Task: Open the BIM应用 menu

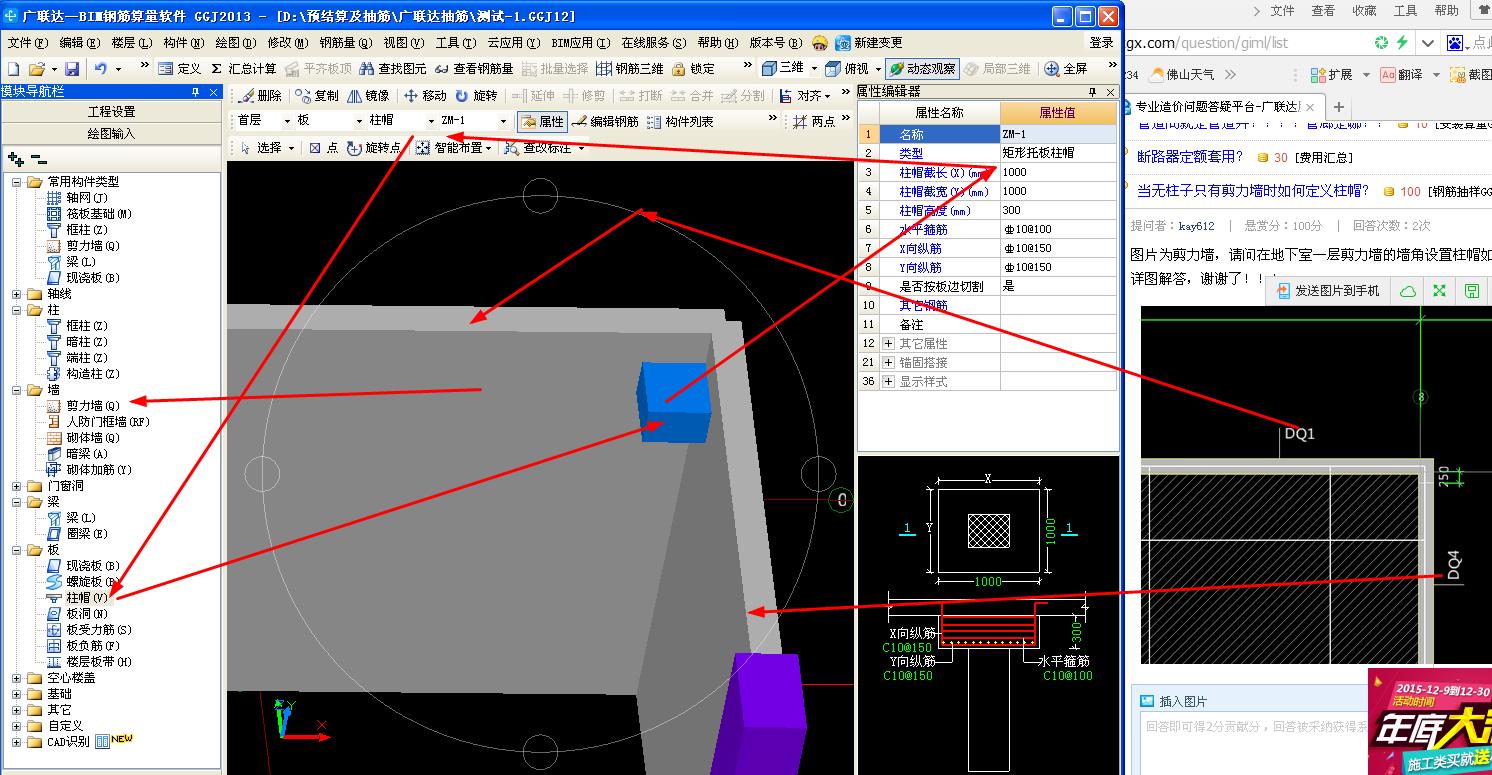Action: click(x=580, y=43)
